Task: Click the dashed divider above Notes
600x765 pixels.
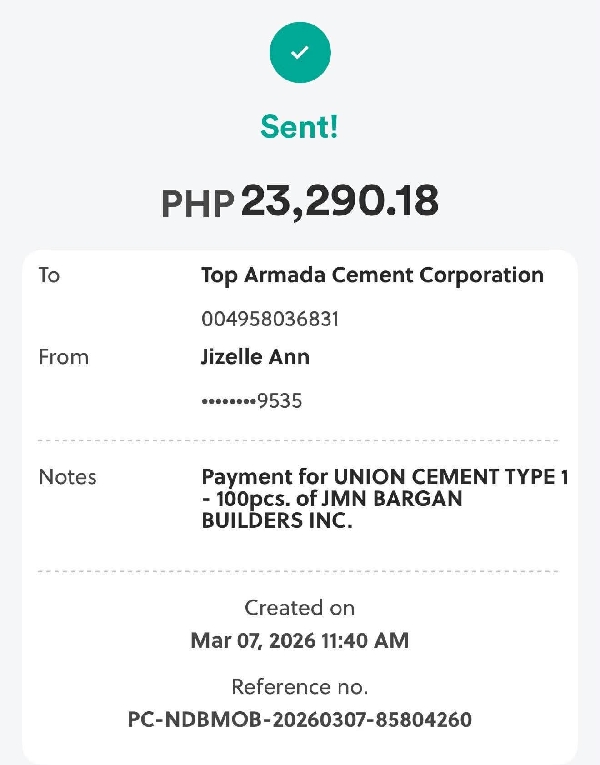Action: pos(298,440)
